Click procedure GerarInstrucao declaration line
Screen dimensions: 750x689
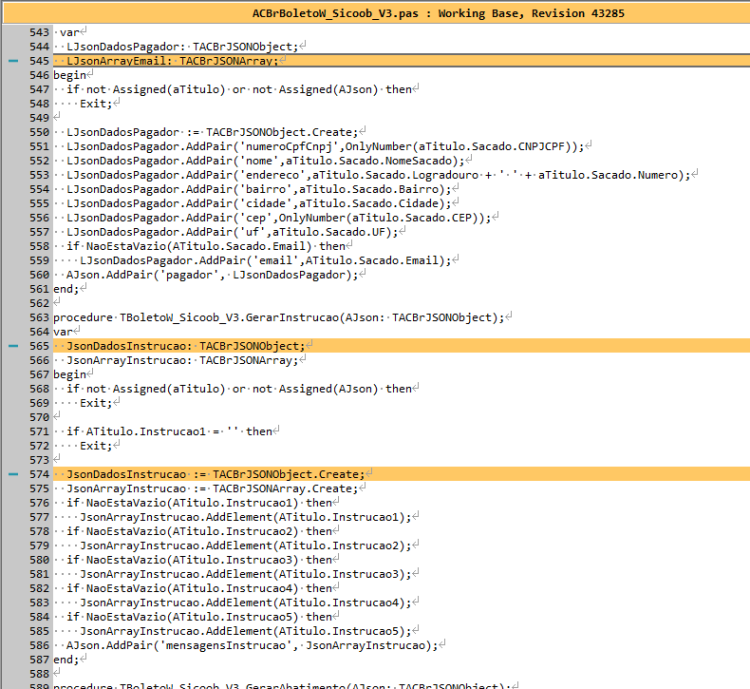(279, 317)
